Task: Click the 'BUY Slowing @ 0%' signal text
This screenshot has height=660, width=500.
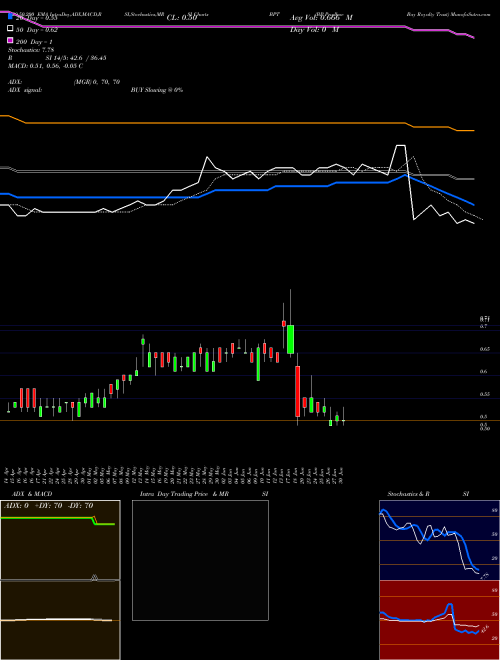Action: click(157, 90)
